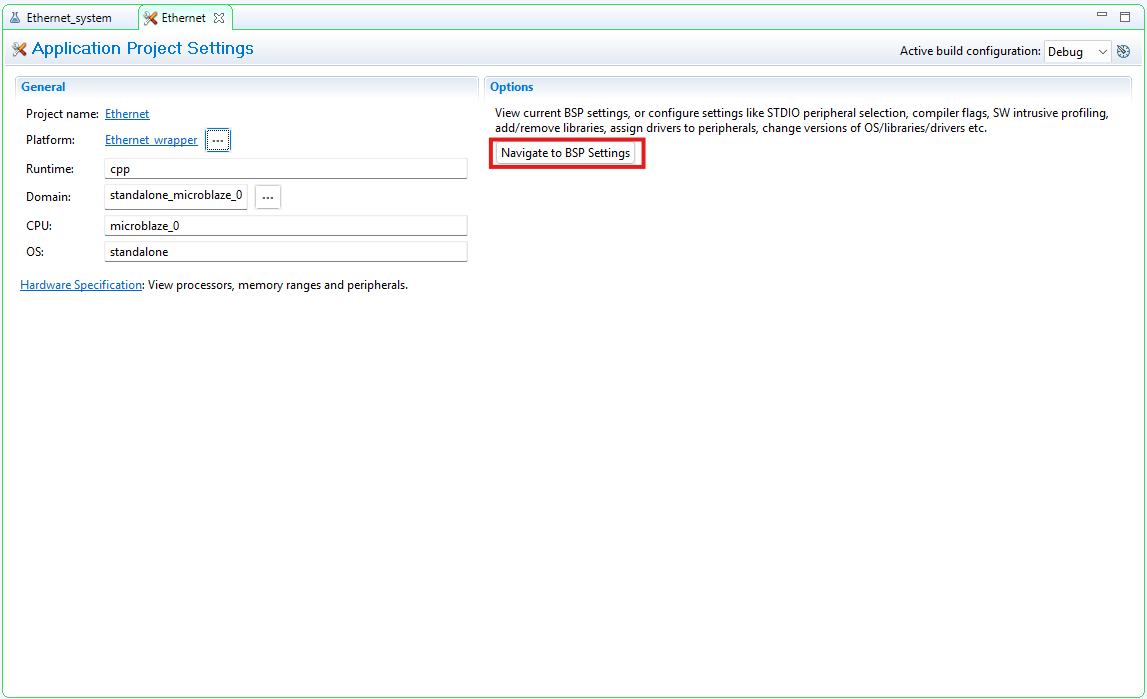Click the tools icon on Ethernet tab

coord(151,18)
